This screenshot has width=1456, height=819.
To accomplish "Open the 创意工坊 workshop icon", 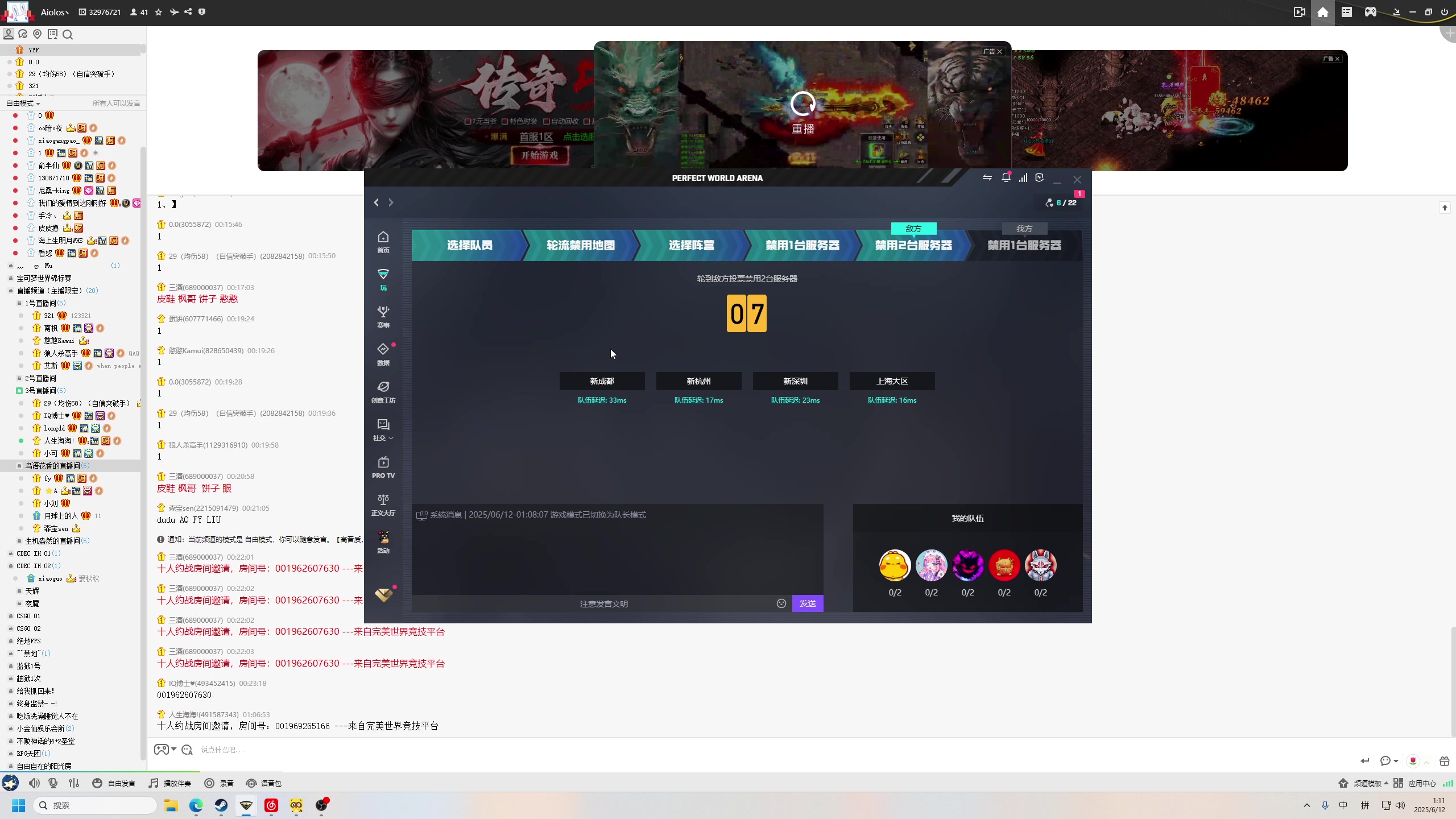I will coord(383,392).
